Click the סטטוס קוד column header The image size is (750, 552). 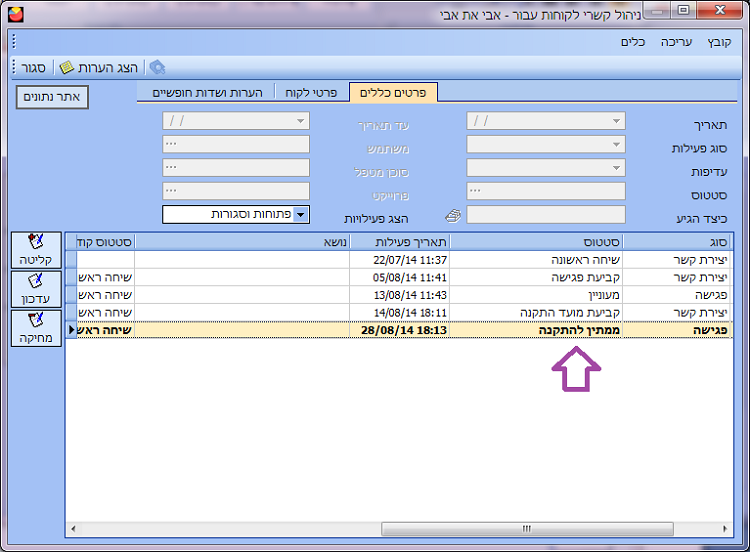point(106,242)
